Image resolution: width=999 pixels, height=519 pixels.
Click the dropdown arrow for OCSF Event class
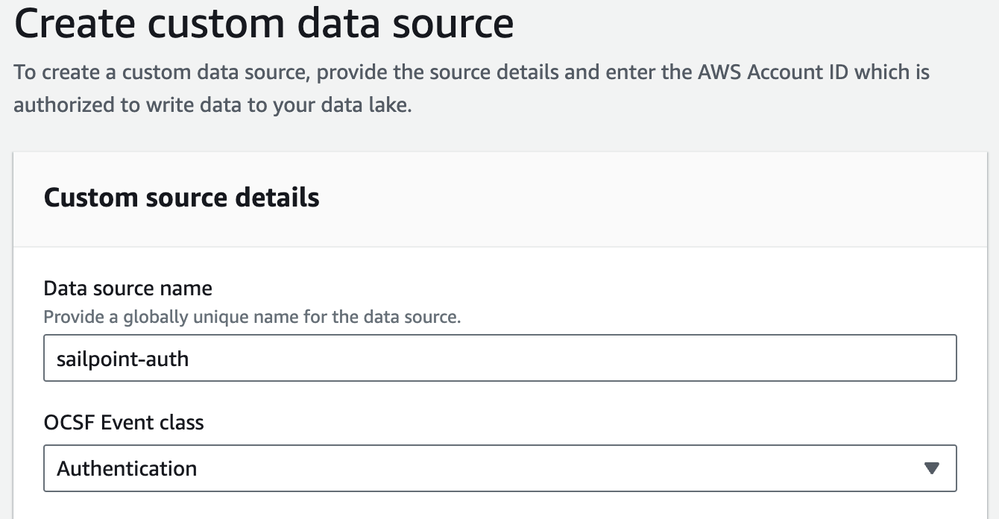coord(932,468)
